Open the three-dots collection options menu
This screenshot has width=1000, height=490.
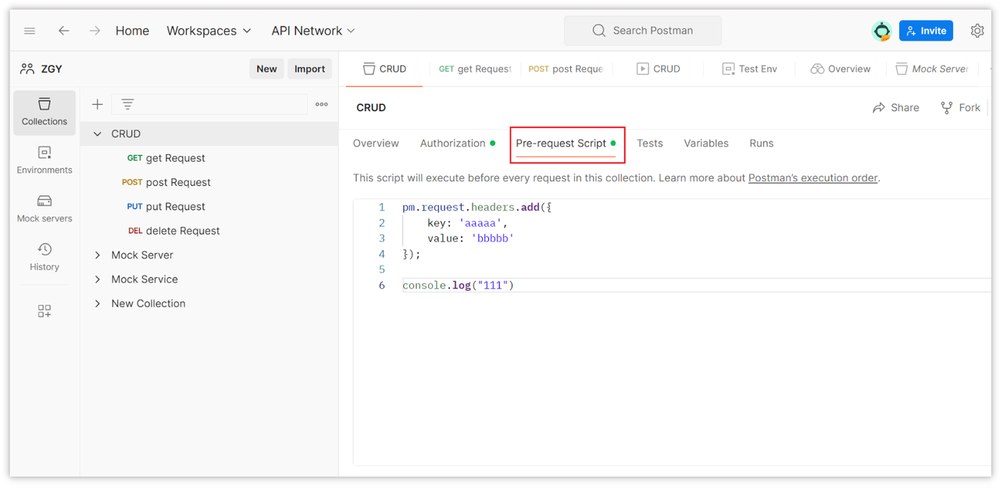[x=321, y=104]
